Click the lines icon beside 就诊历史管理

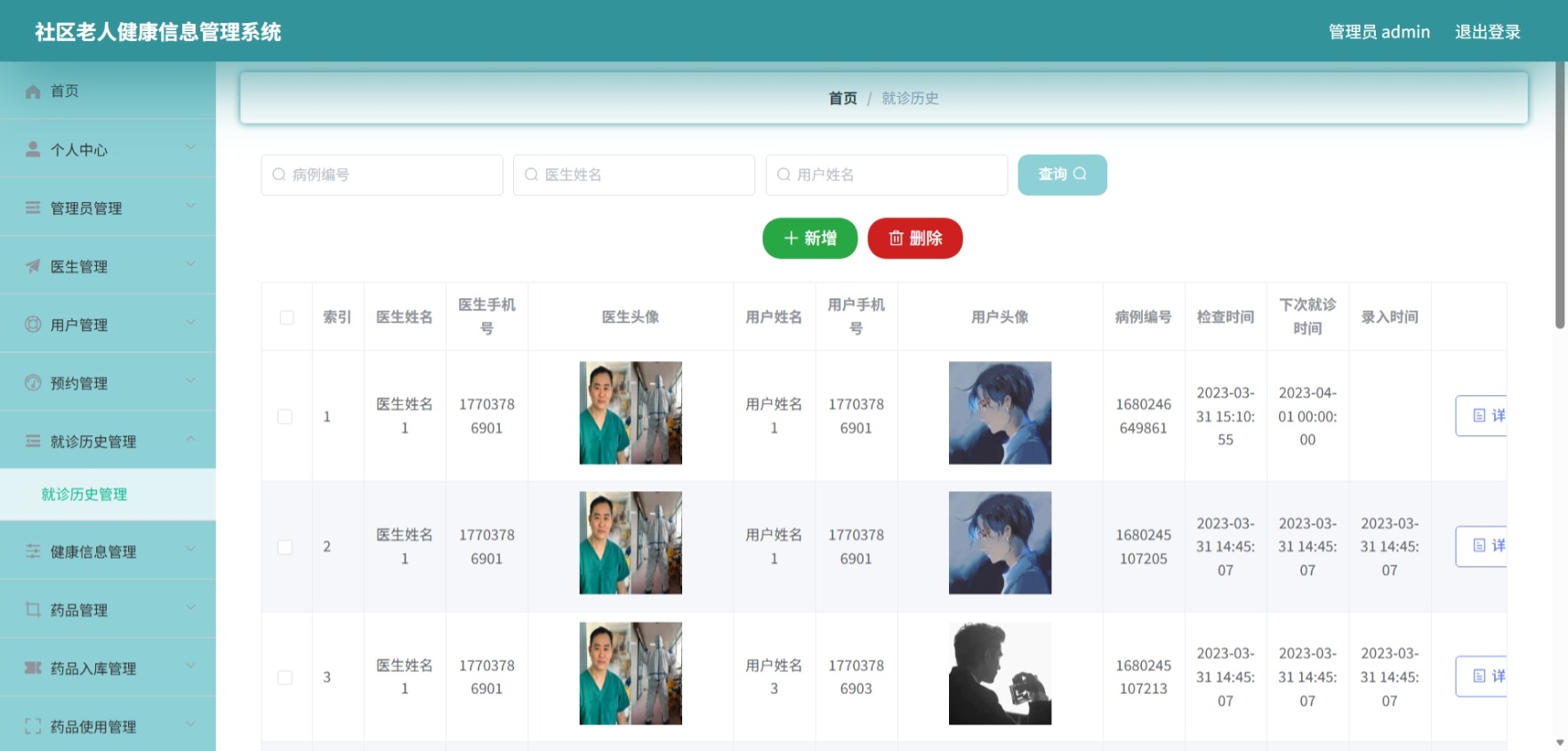[33, 441]
